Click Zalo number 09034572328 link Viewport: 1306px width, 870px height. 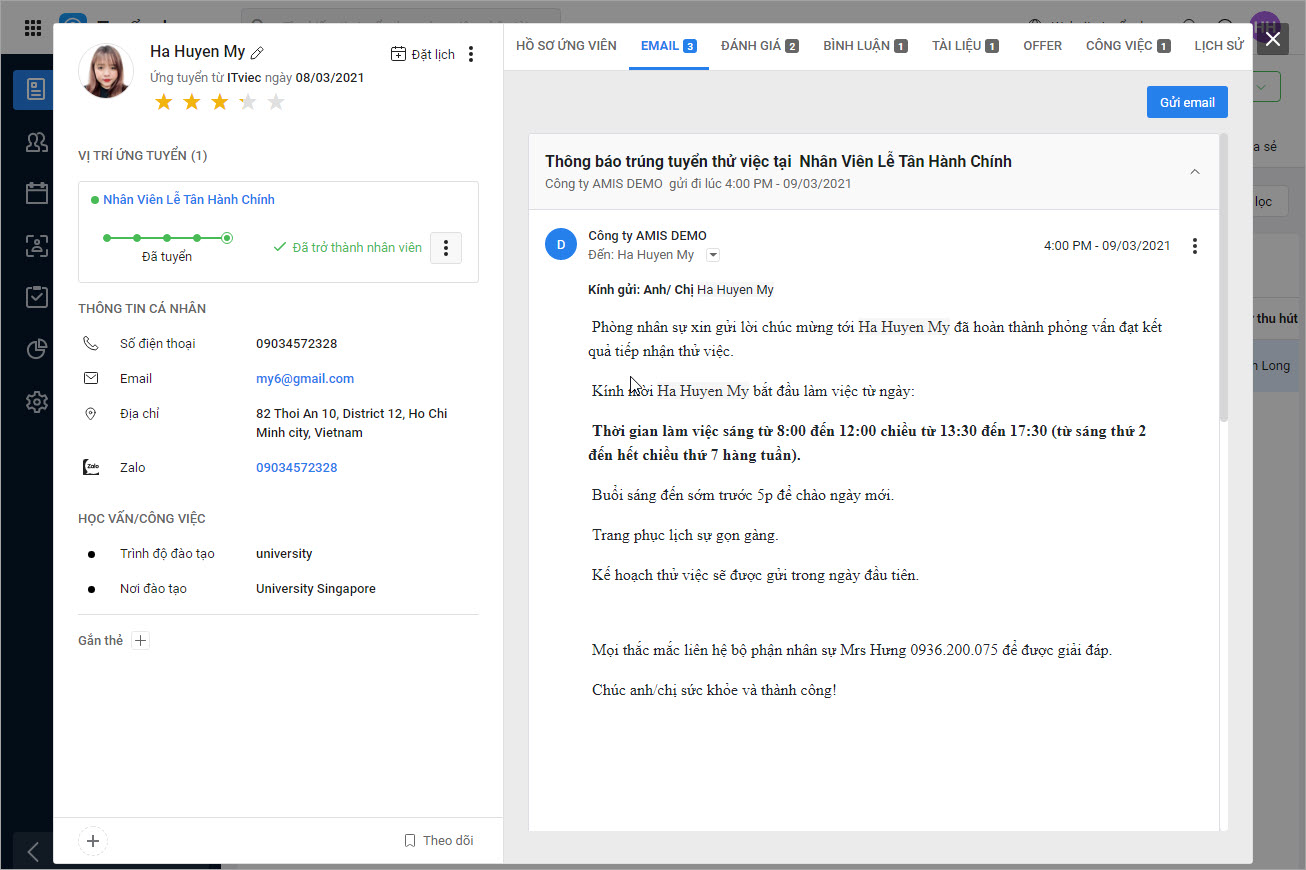(296, 468)
